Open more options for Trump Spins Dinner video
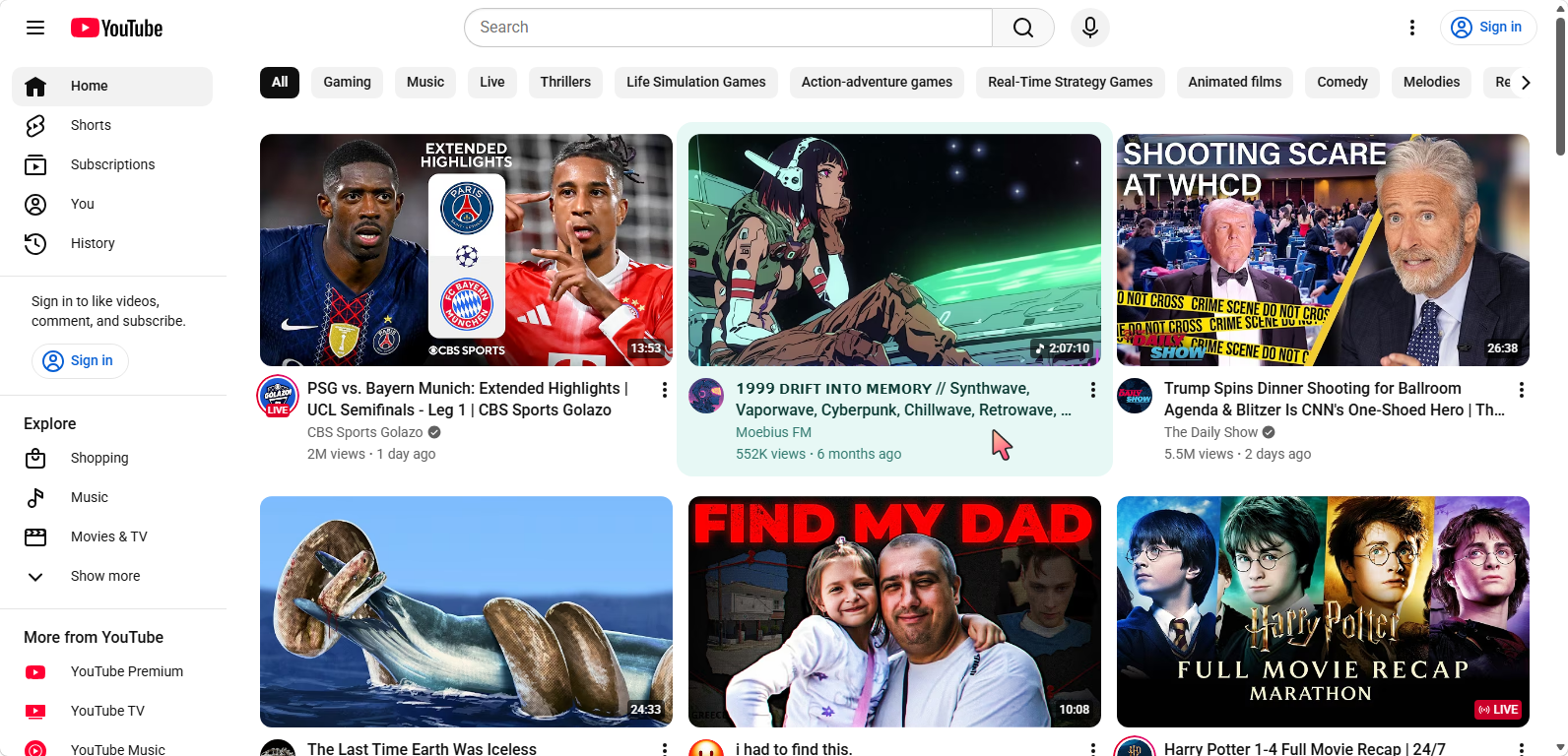The width and height of the screenshot is (1568, 756). pos(1522,390)
